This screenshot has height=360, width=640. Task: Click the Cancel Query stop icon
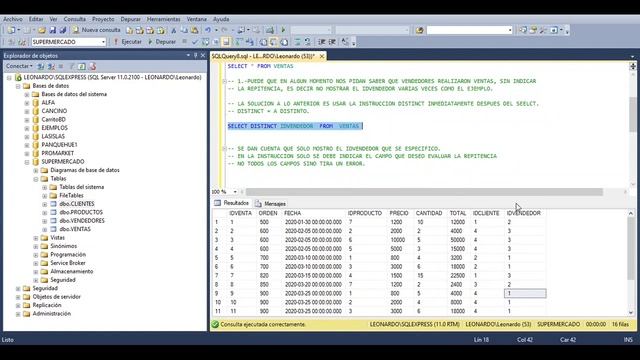pyautogui.click(x=185, y=42)
